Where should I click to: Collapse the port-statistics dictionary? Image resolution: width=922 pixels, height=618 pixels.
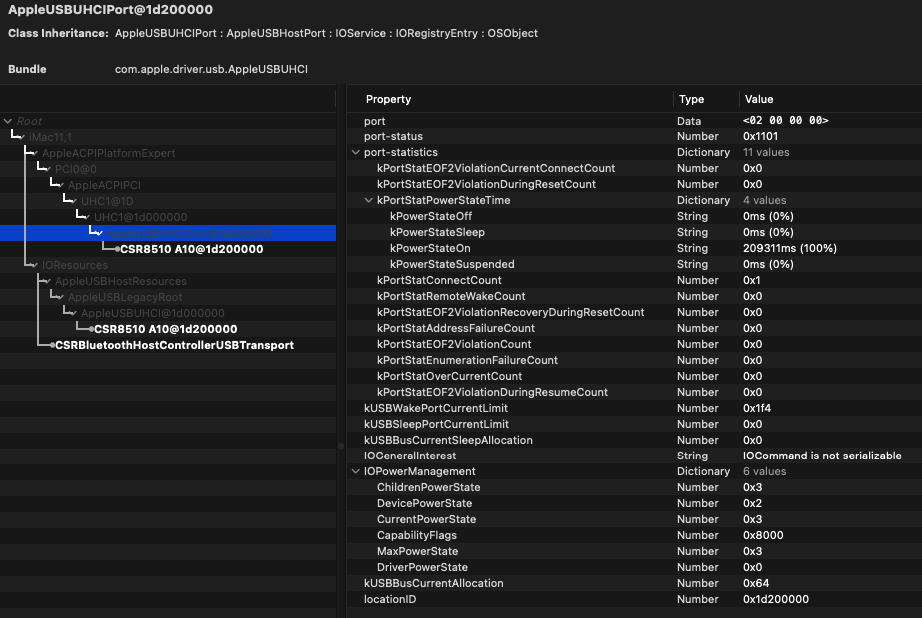click(356, 152)
